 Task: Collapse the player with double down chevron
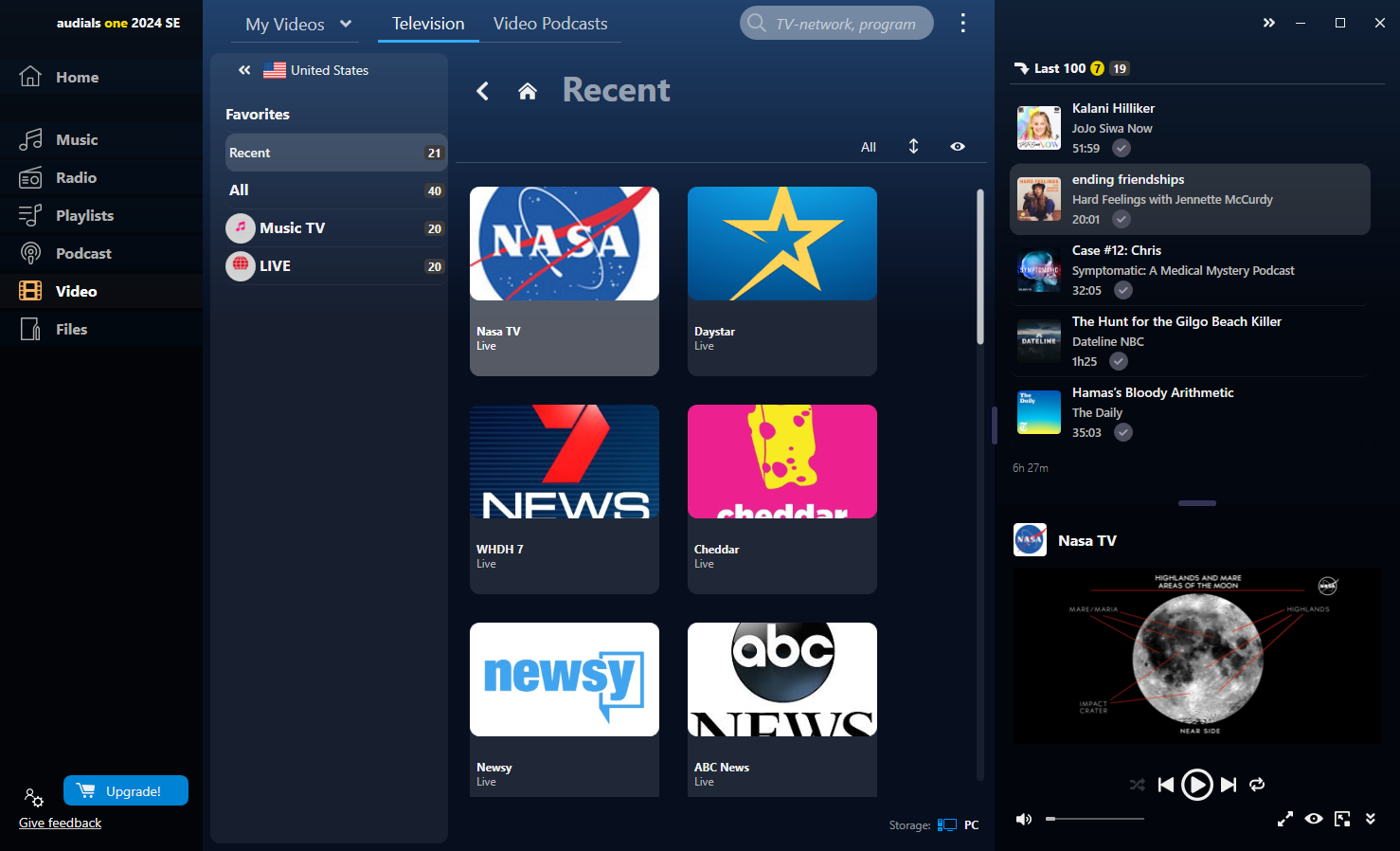point(1370,819)
